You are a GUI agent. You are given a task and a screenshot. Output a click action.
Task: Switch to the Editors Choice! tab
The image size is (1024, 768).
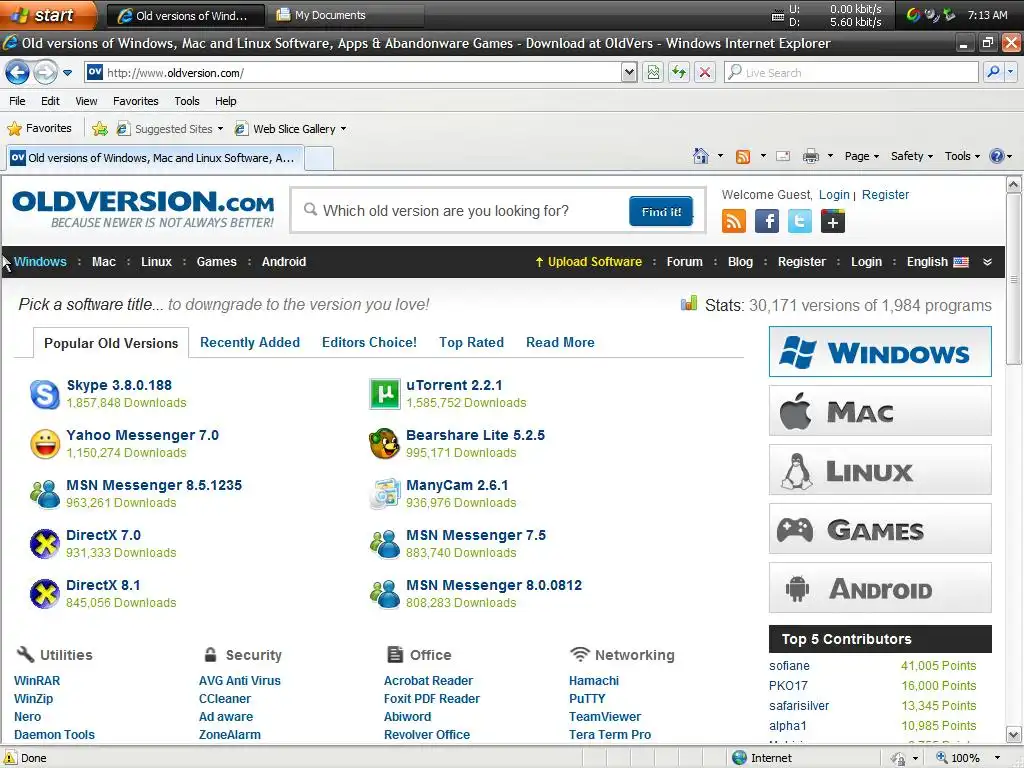point(369,342)
